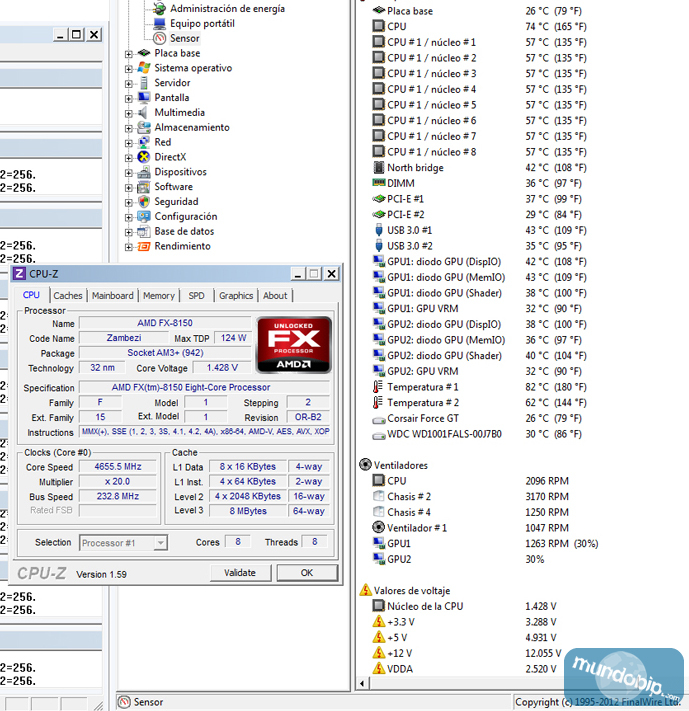
Task: Click the OK button in CPU-Z
Action: click(x=307, y=573)
